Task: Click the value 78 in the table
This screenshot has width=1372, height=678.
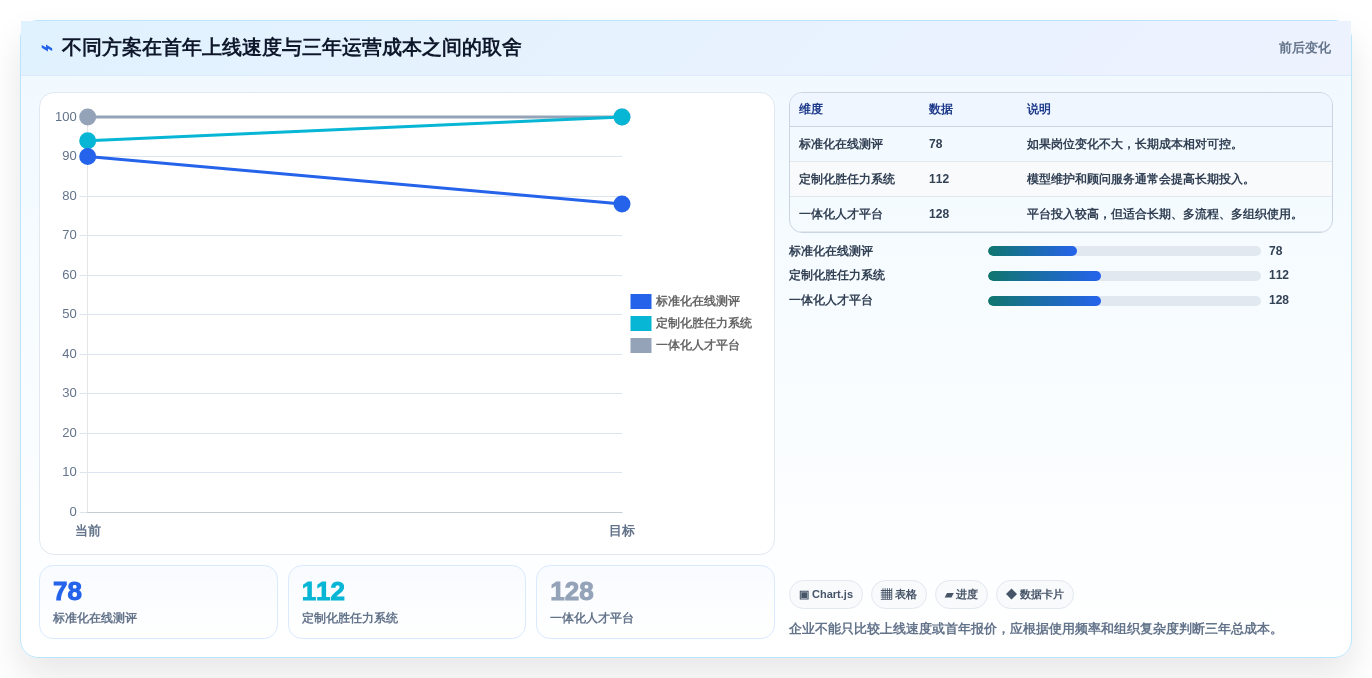Action: click(x=936, y=144)
